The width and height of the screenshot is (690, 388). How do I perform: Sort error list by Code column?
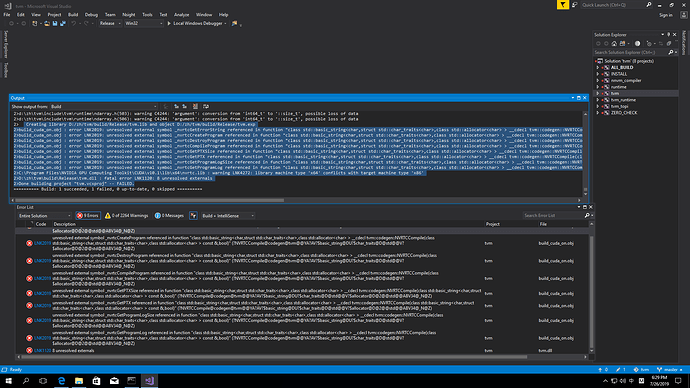[x=41, y=224]
